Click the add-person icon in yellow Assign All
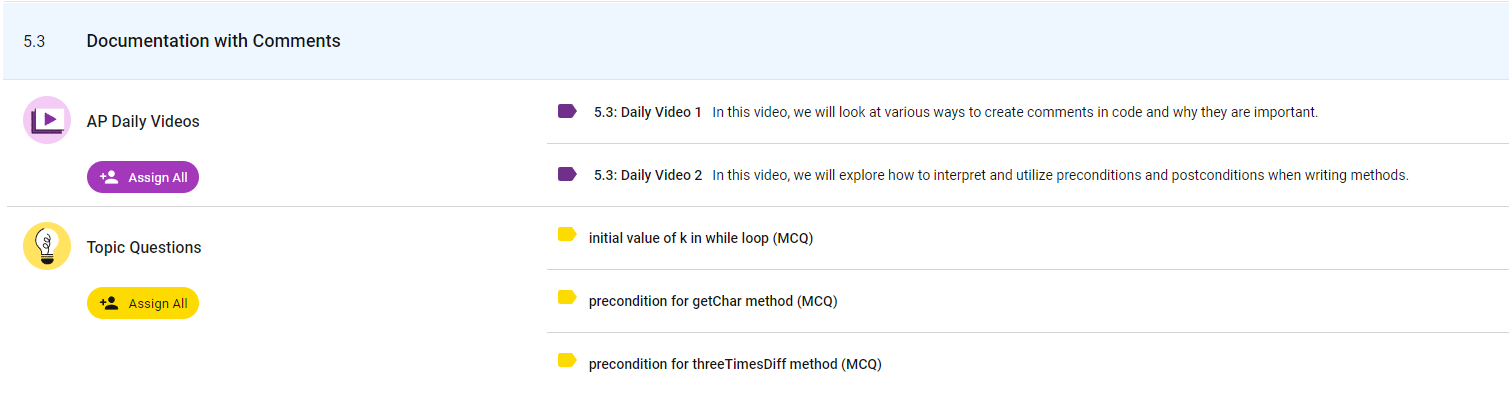This screenshot has width=1509, height=394. coord(109,303)
